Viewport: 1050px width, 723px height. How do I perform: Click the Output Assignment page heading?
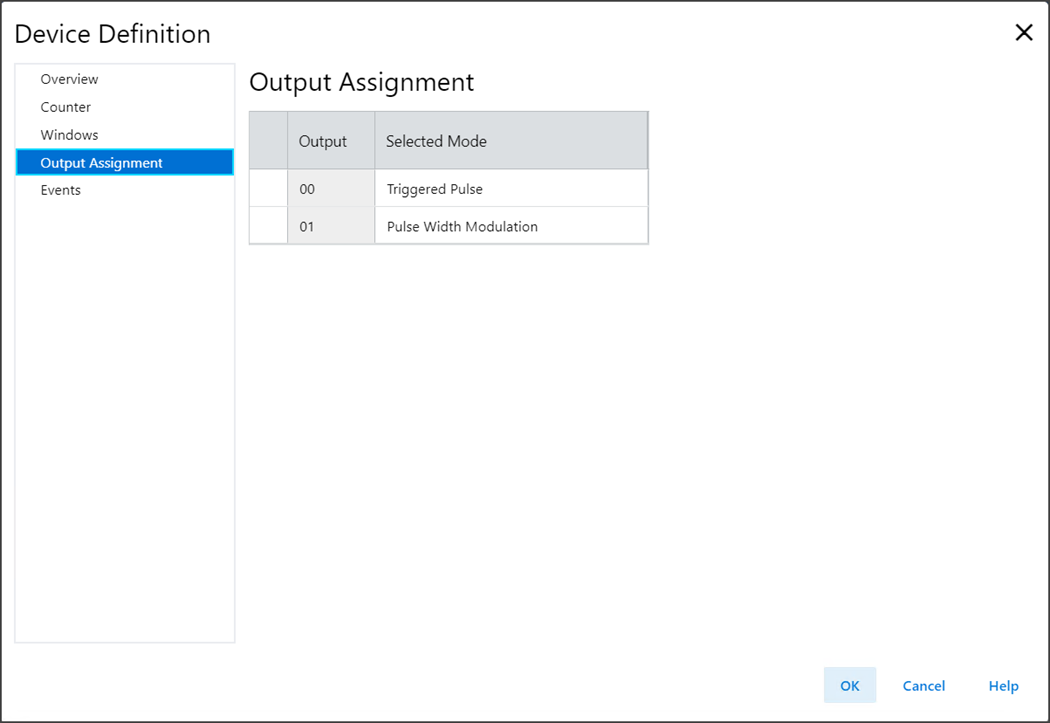(x=361, y=82)
